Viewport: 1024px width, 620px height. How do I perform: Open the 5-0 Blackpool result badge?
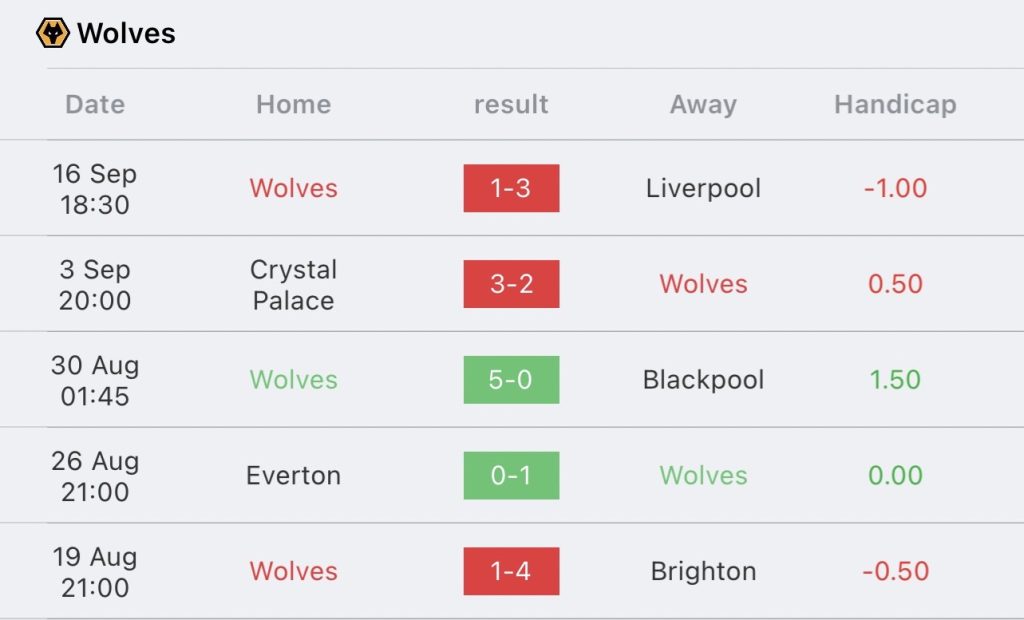[x=511, y=380]
